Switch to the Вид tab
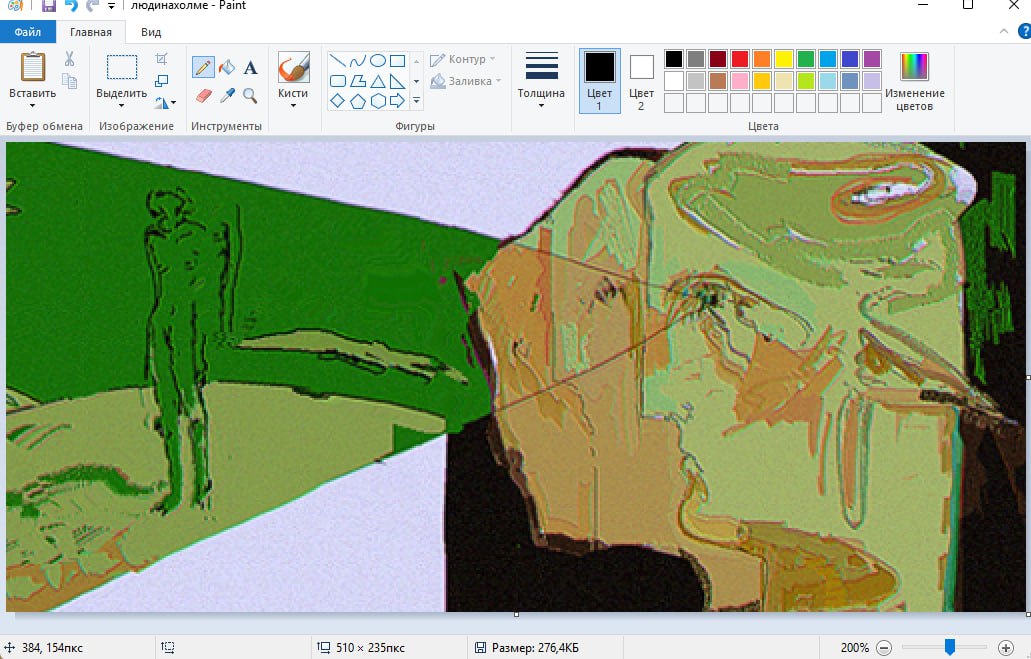Viewport: 1031px width, 659px height. (x=151, y=32)
